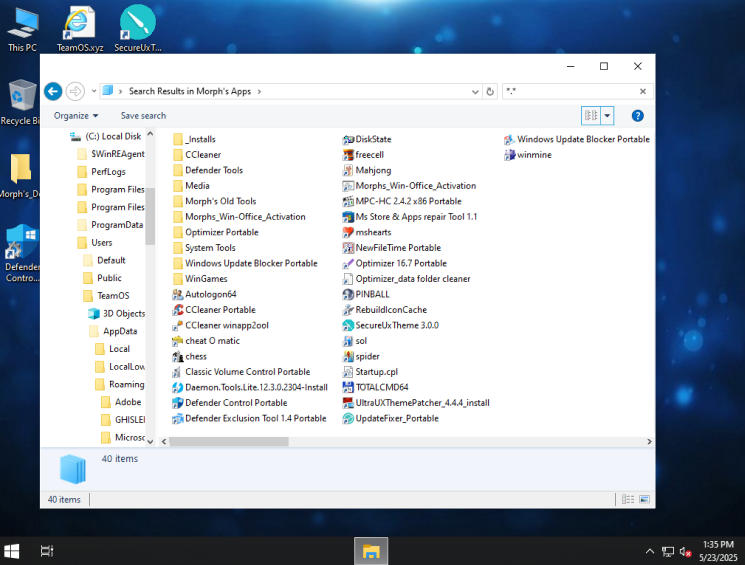Select the WinGames folder
745x565 pixels.
(x=200, y=279)
